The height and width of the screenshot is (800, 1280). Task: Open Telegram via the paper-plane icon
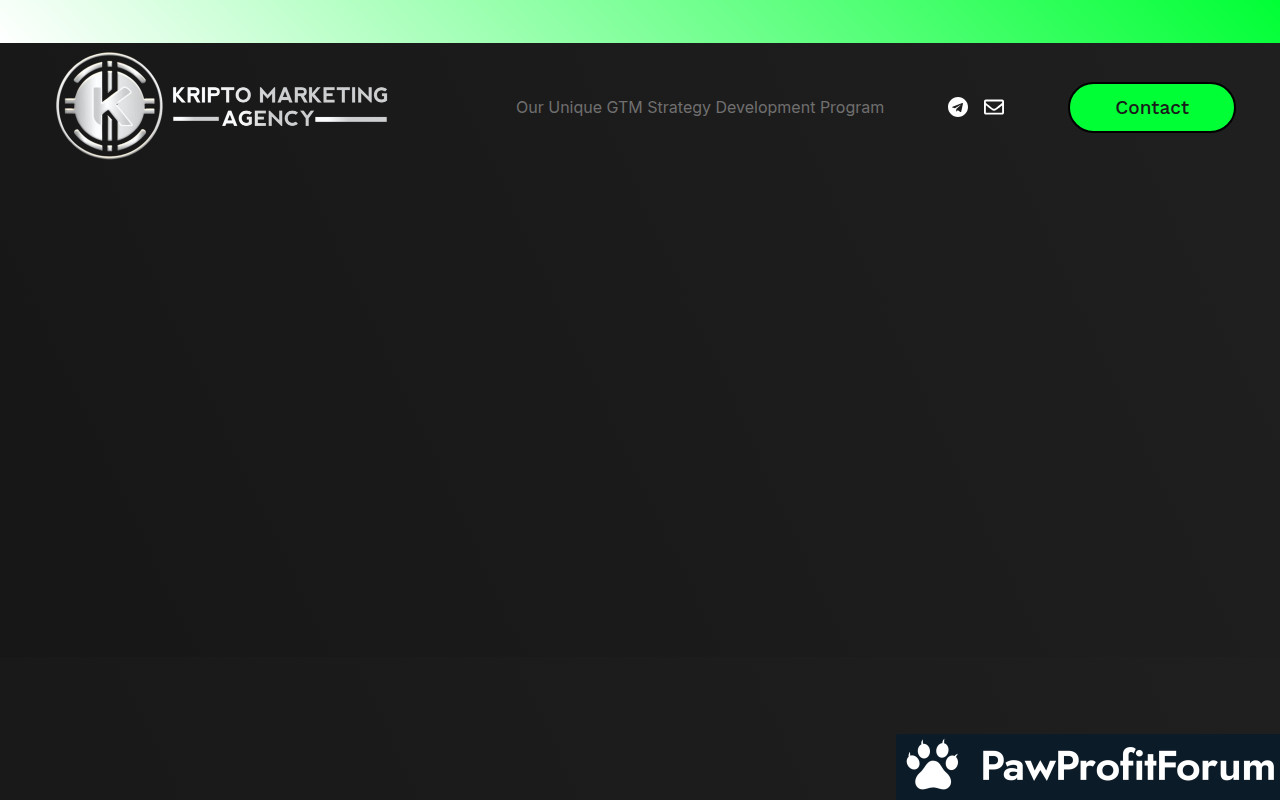(x=958, y=107)
